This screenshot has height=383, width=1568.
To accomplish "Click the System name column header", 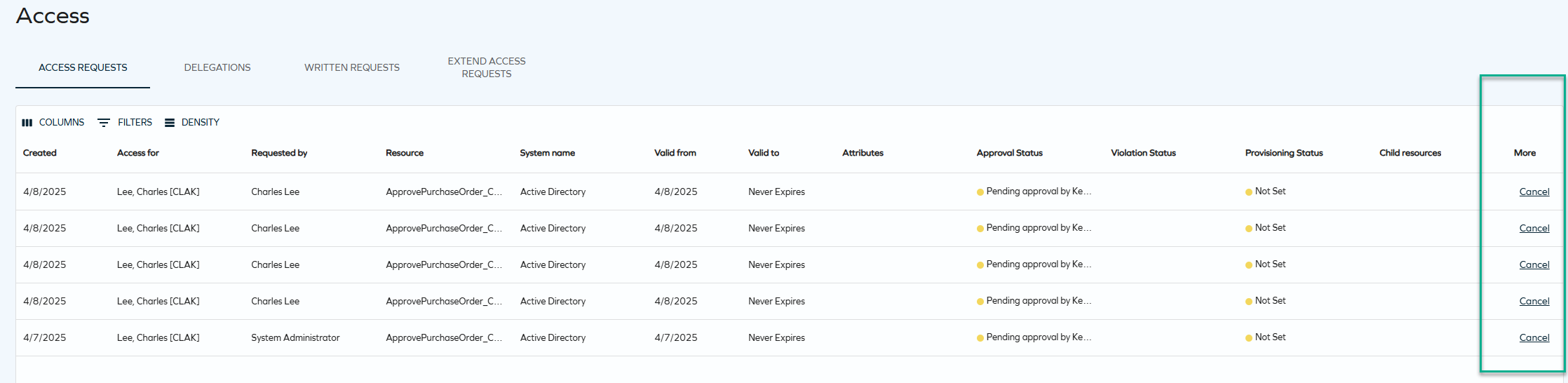I will (548, 153).
